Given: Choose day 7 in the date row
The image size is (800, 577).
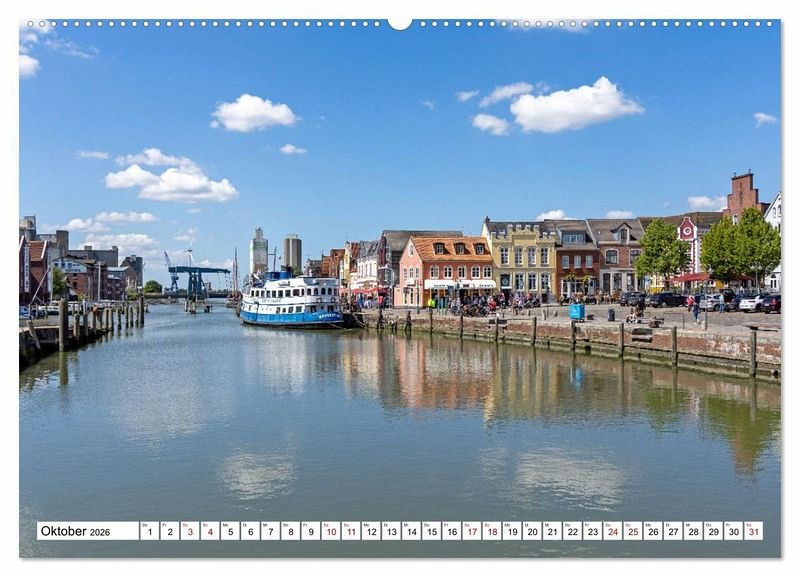Looking at the screenshot, I should click(270, 531).
